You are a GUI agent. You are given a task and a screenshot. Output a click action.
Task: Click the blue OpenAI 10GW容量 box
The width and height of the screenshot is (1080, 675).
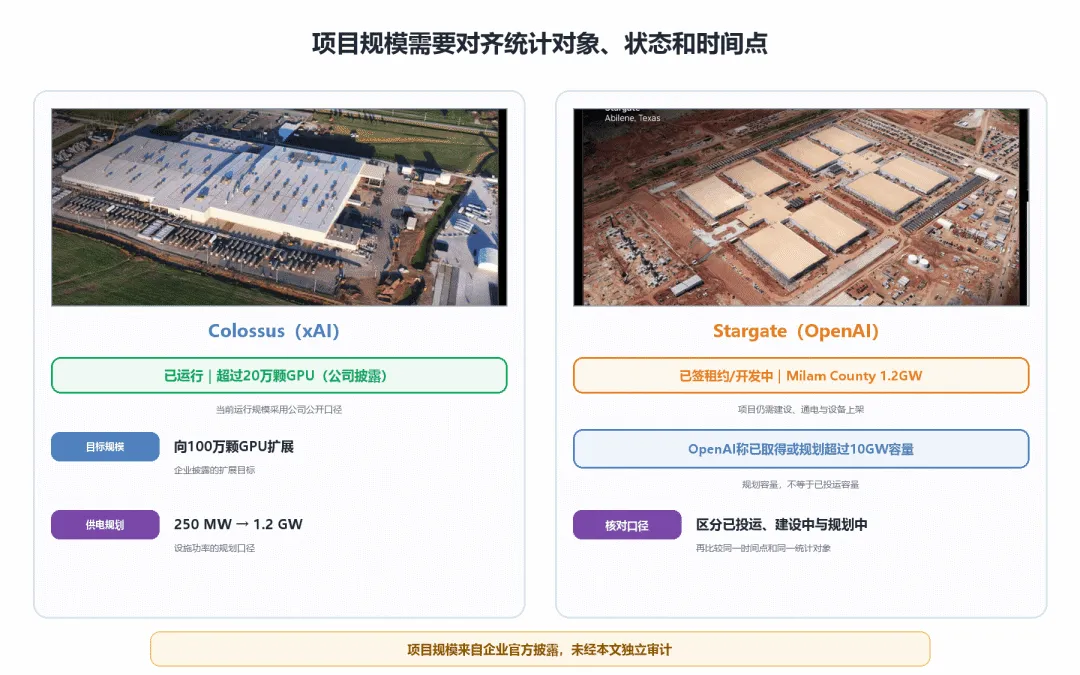tap(801, 449)
